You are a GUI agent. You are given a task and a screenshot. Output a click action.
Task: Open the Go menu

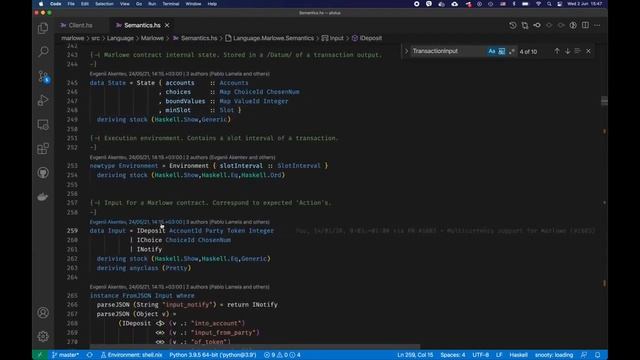coord(139,4)
